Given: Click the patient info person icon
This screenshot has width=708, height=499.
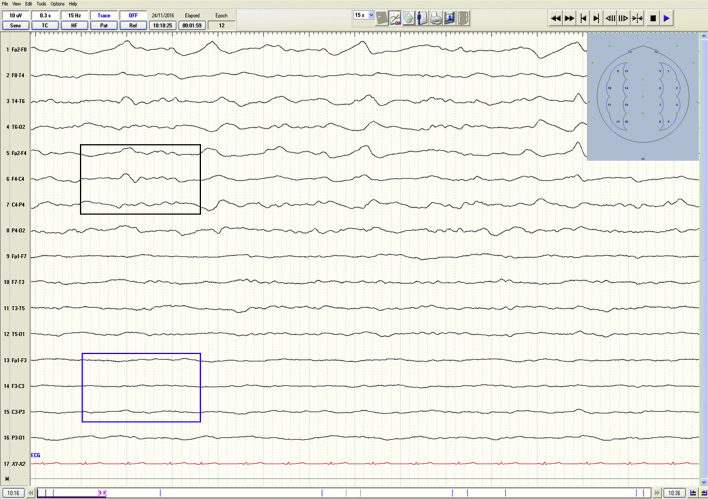Looking at the screenshot, I should [x=422, y=18].
